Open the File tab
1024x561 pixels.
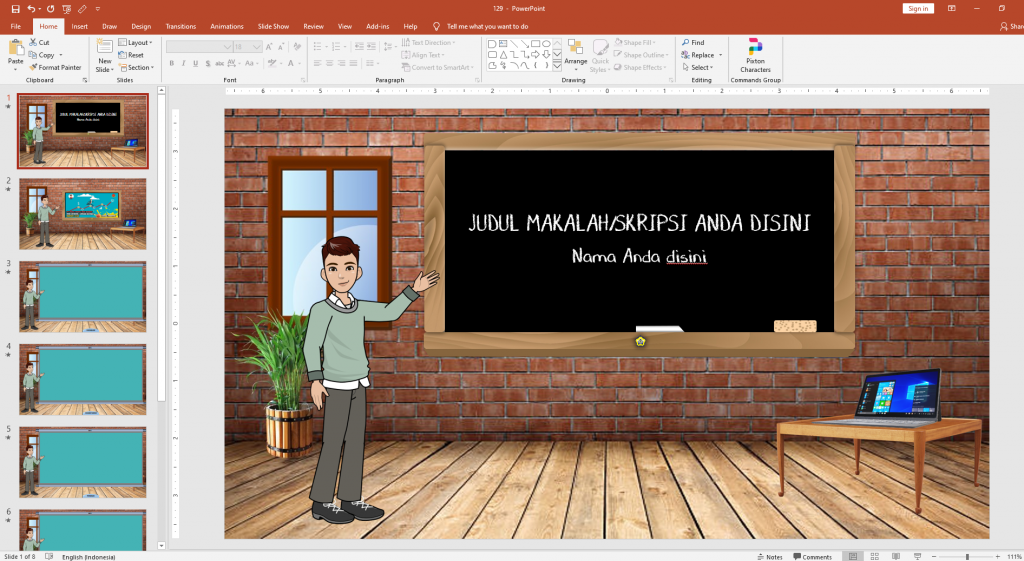16,26
